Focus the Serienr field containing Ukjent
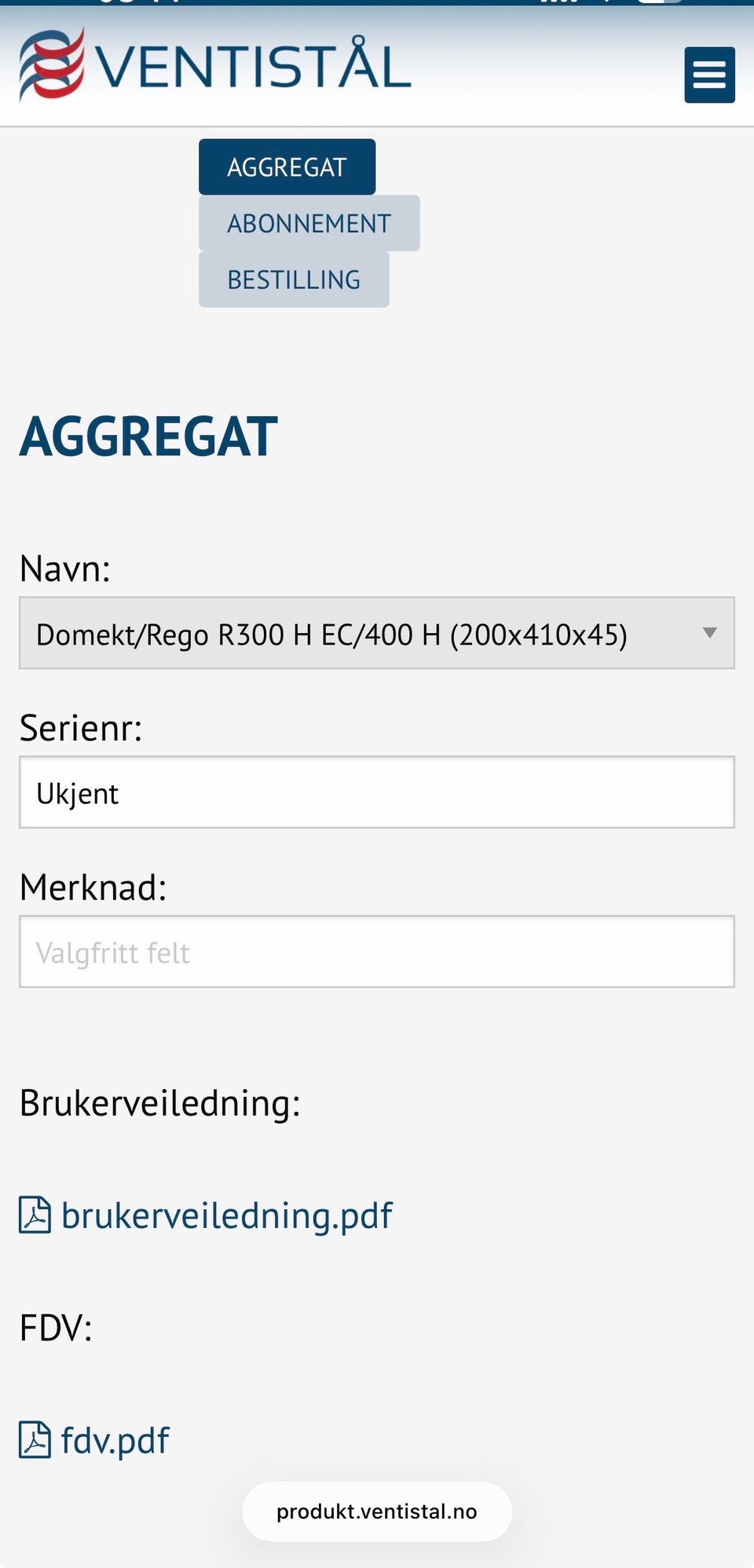The height and width of the screenshot is (1568, 754). click(x=377, y=793)
